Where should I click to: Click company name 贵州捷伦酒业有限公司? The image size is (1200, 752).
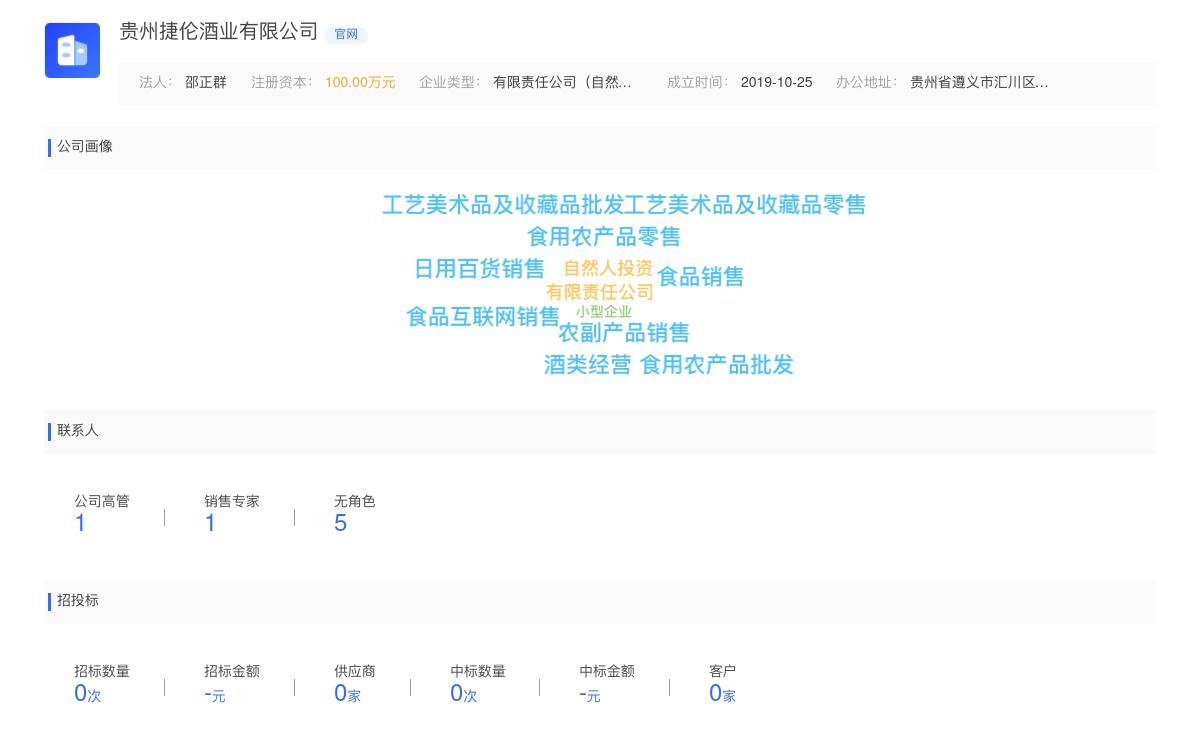point(219,32)
